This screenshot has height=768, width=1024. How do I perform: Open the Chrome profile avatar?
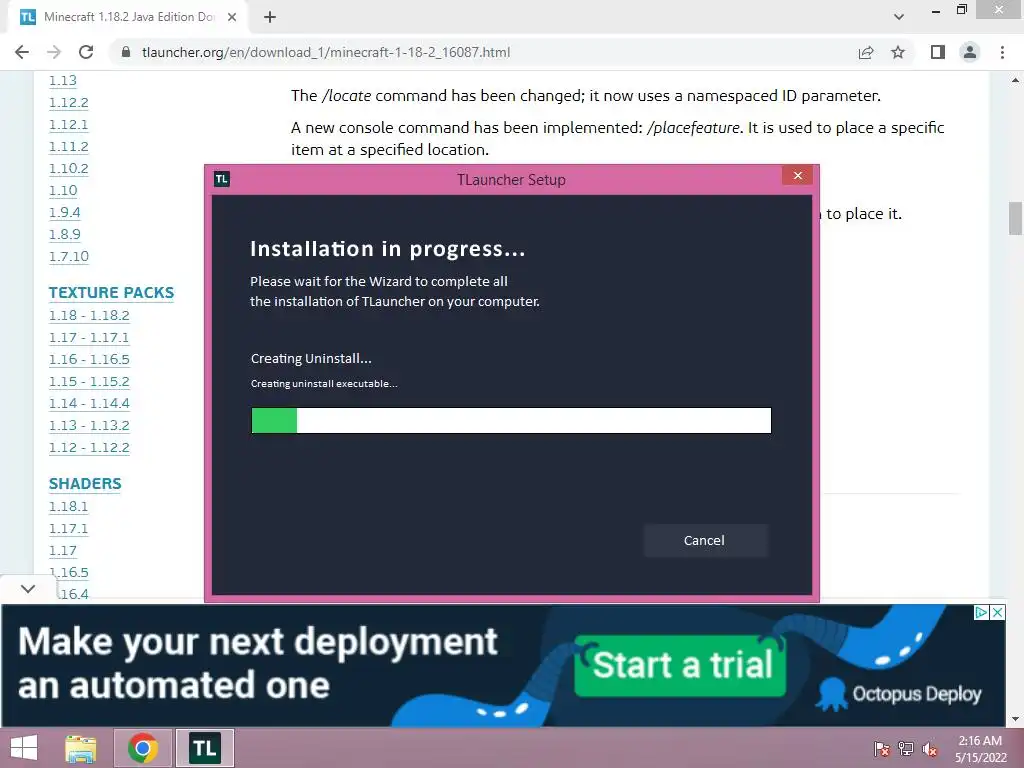click(970, 52)
